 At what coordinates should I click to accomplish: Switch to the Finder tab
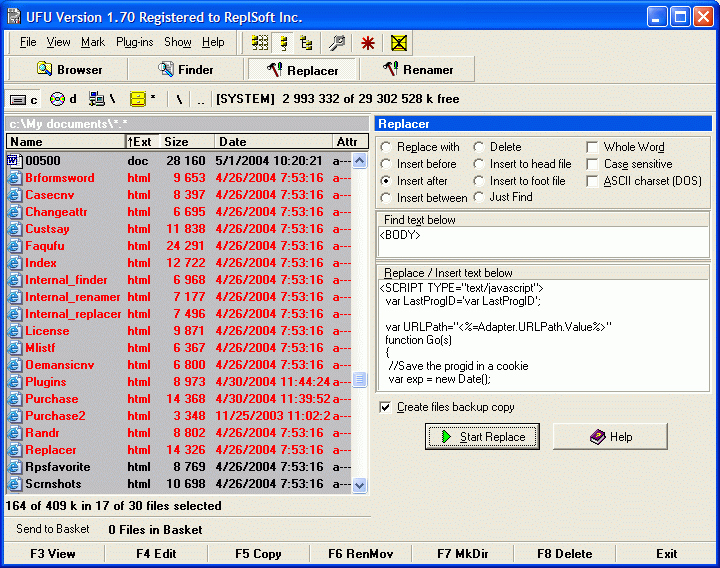(186, 70)
